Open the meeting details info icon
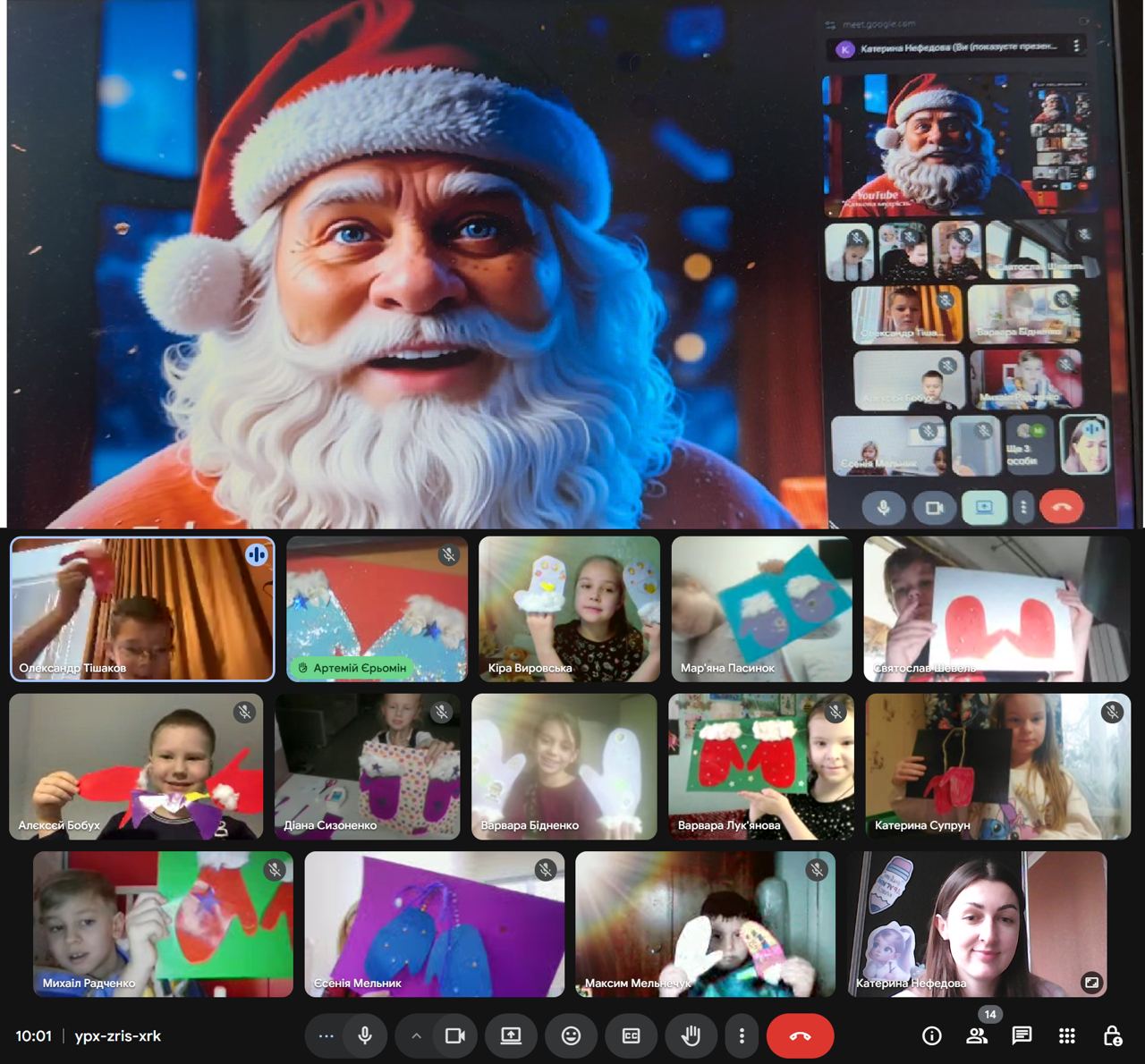The height and width of the screenshot is (1064, 1145). tap(932, 1035)
